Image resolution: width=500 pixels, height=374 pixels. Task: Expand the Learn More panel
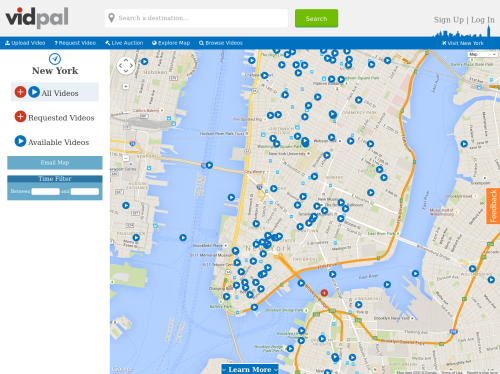pos(250,369)
